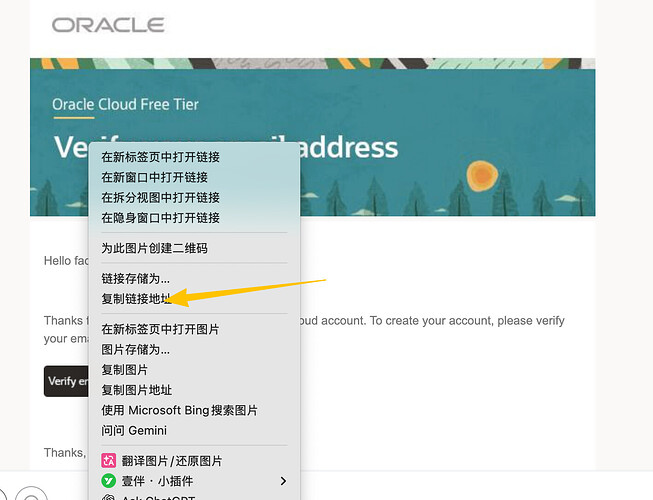The height and width of the screenshot is (500, 653).
Task: Copy the image with 复制图片
Action: point(194,370)
